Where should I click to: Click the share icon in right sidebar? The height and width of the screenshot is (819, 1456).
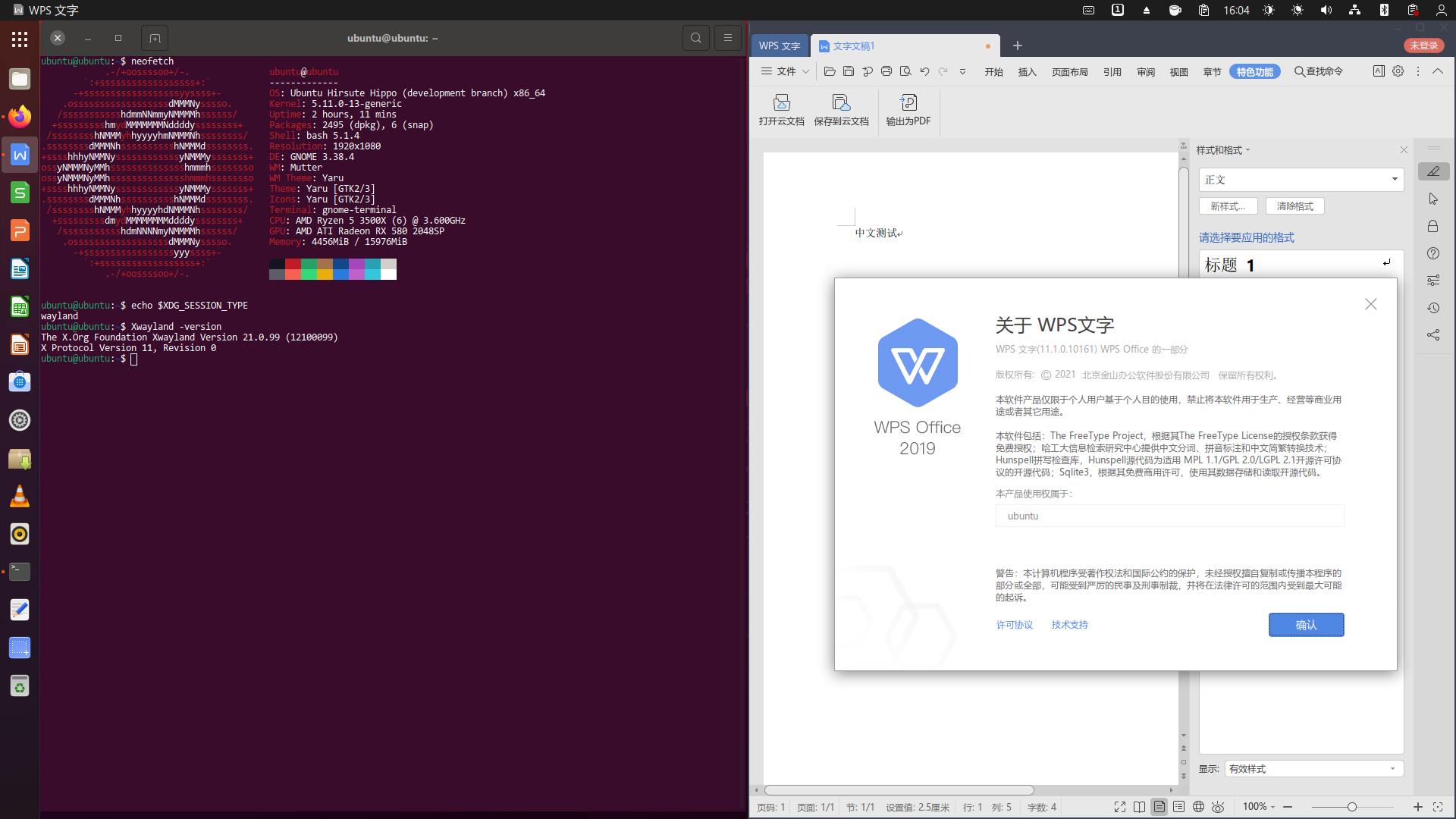1433,334
